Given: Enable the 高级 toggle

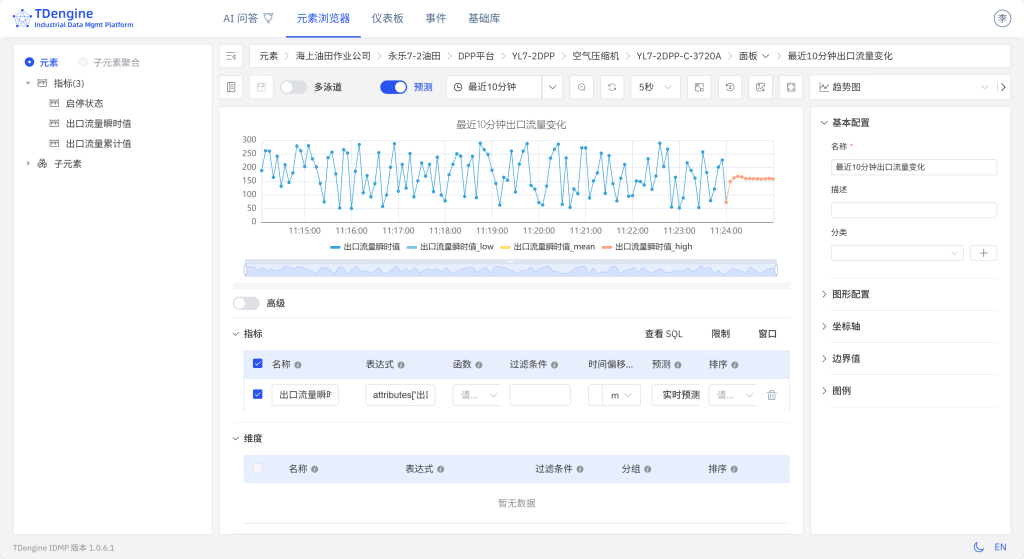Looking at the screenshot, I should [246, 303].
